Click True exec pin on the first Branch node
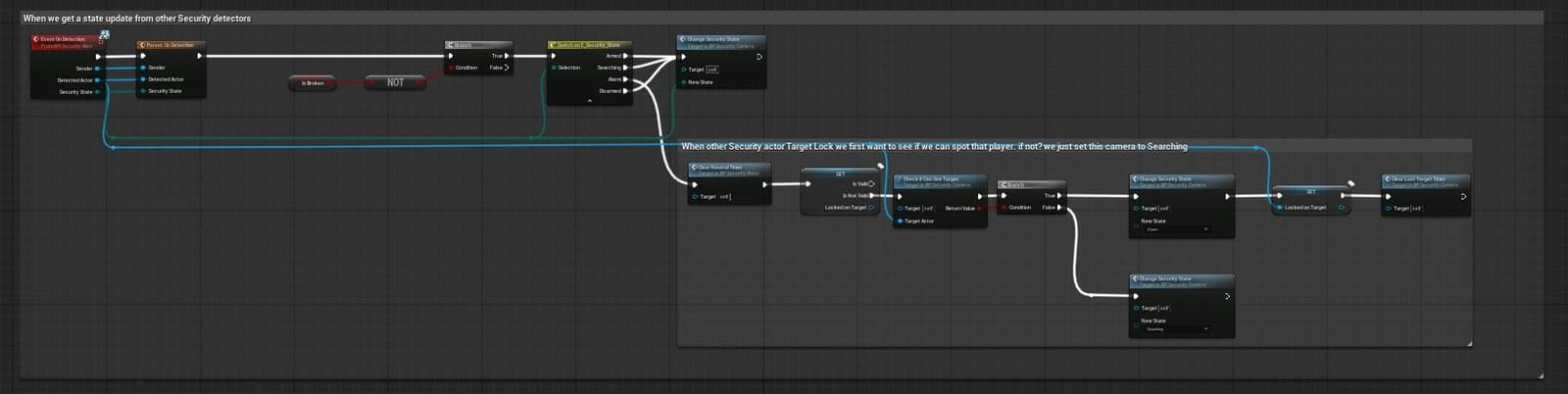Viewport: 1568px width, 394px height. click(x=507, y=56)
